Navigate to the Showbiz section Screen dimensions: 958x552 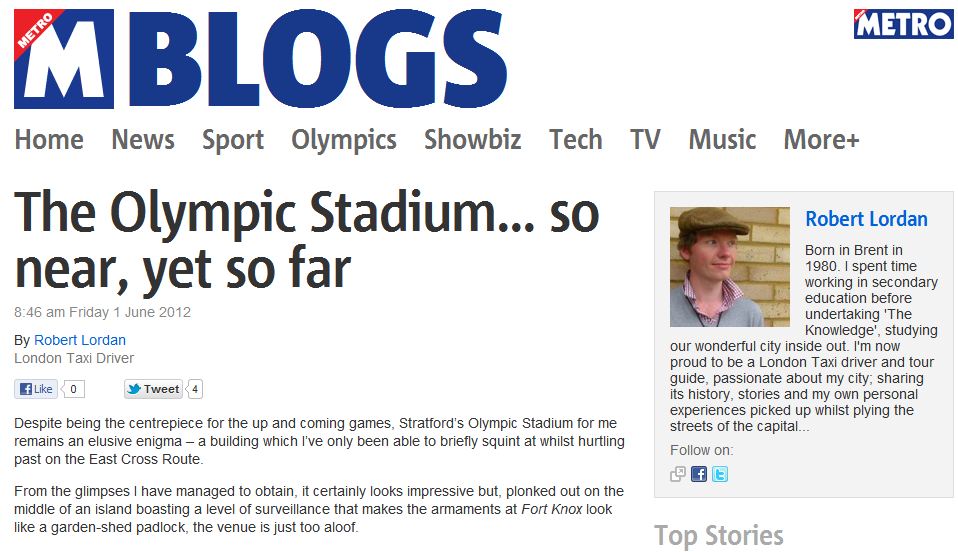472,140
